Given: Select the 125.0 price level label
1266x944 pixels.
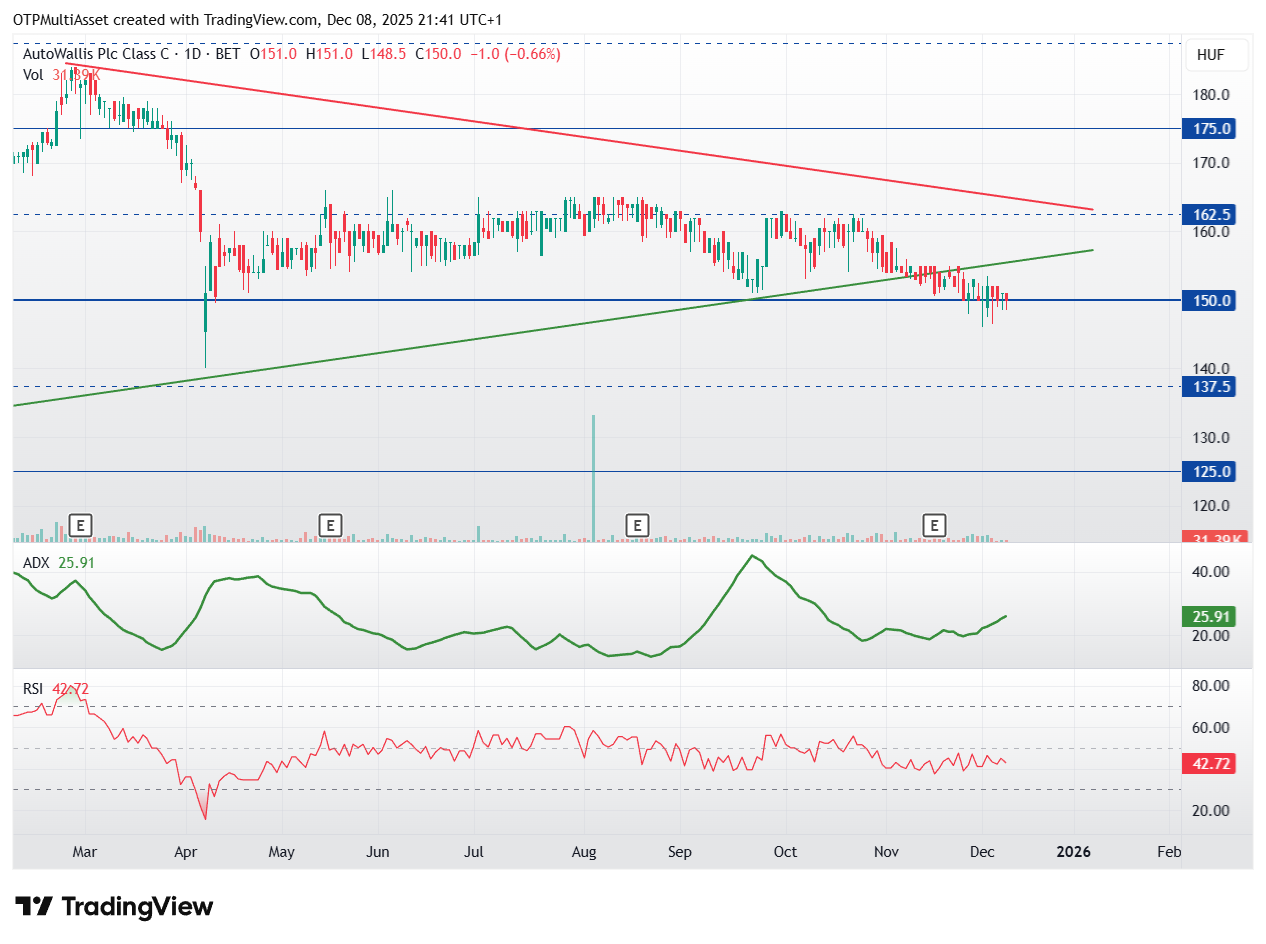Looking at the screenshot, I should [1207, 471].
